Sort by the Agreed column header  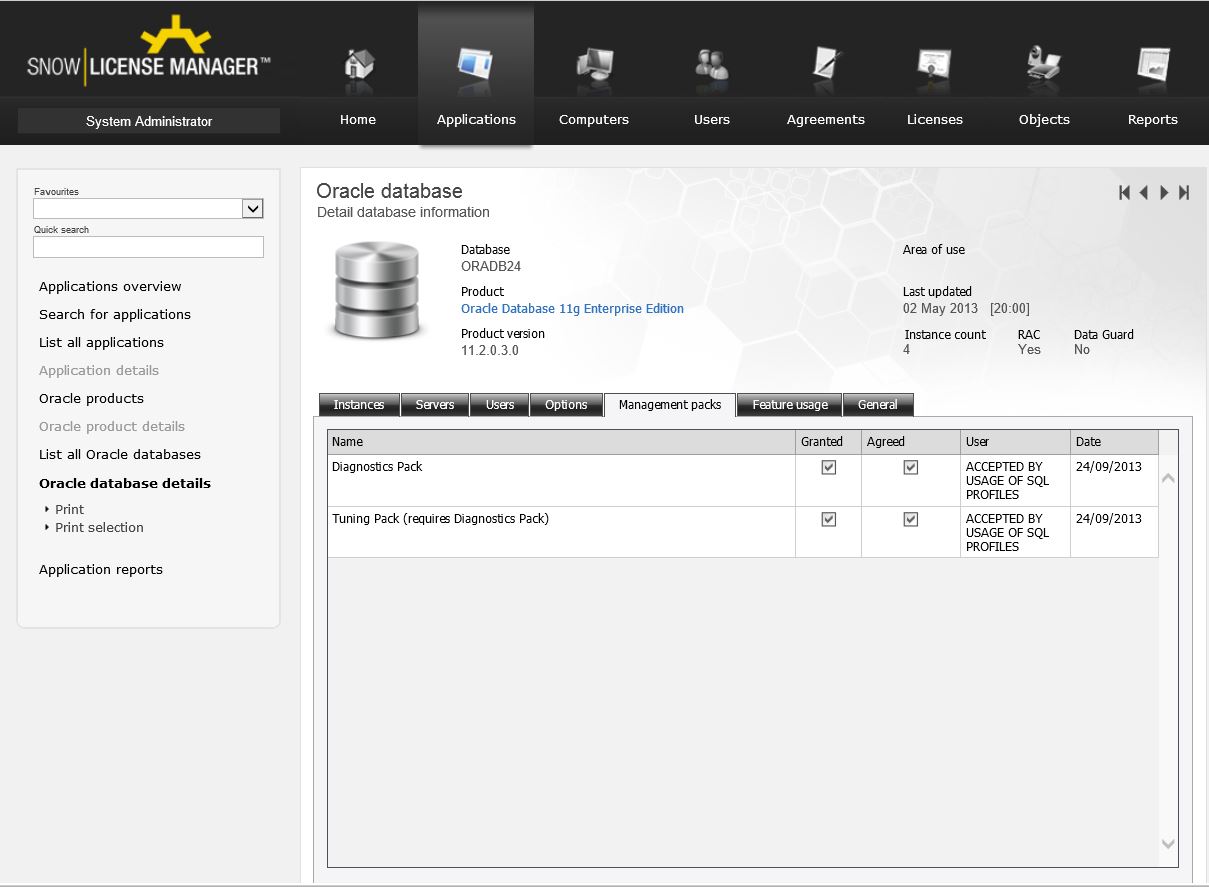(910, 442)
